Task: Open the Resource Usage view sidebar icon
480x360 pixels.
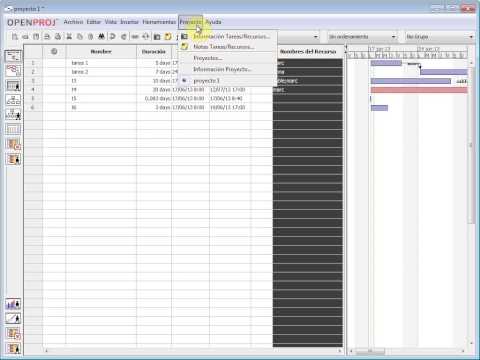Action: (x=13, y=159)
